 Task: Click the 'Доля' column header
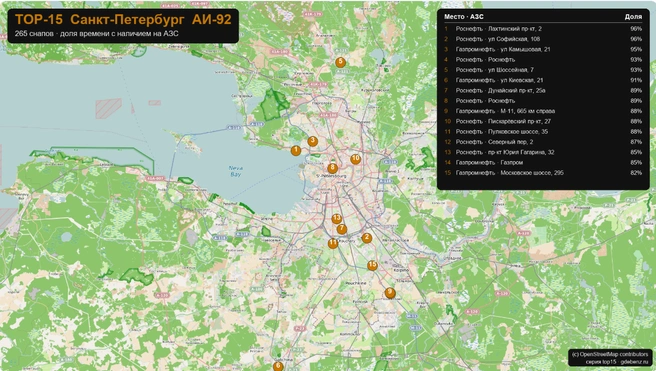[x=633, y=17]
